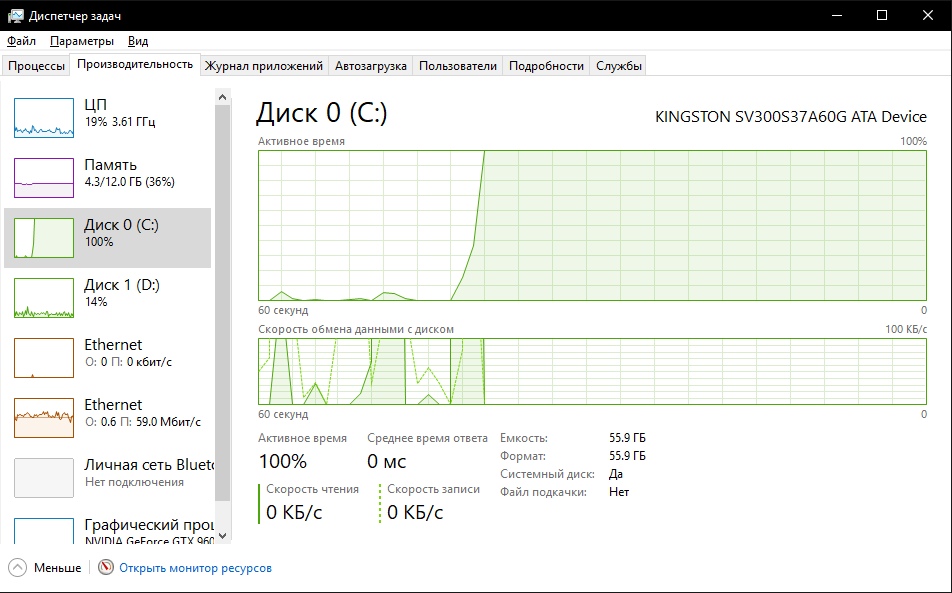
Task: Open the Параметры menu
Action: pyautogui.click(x=82, y=41)
